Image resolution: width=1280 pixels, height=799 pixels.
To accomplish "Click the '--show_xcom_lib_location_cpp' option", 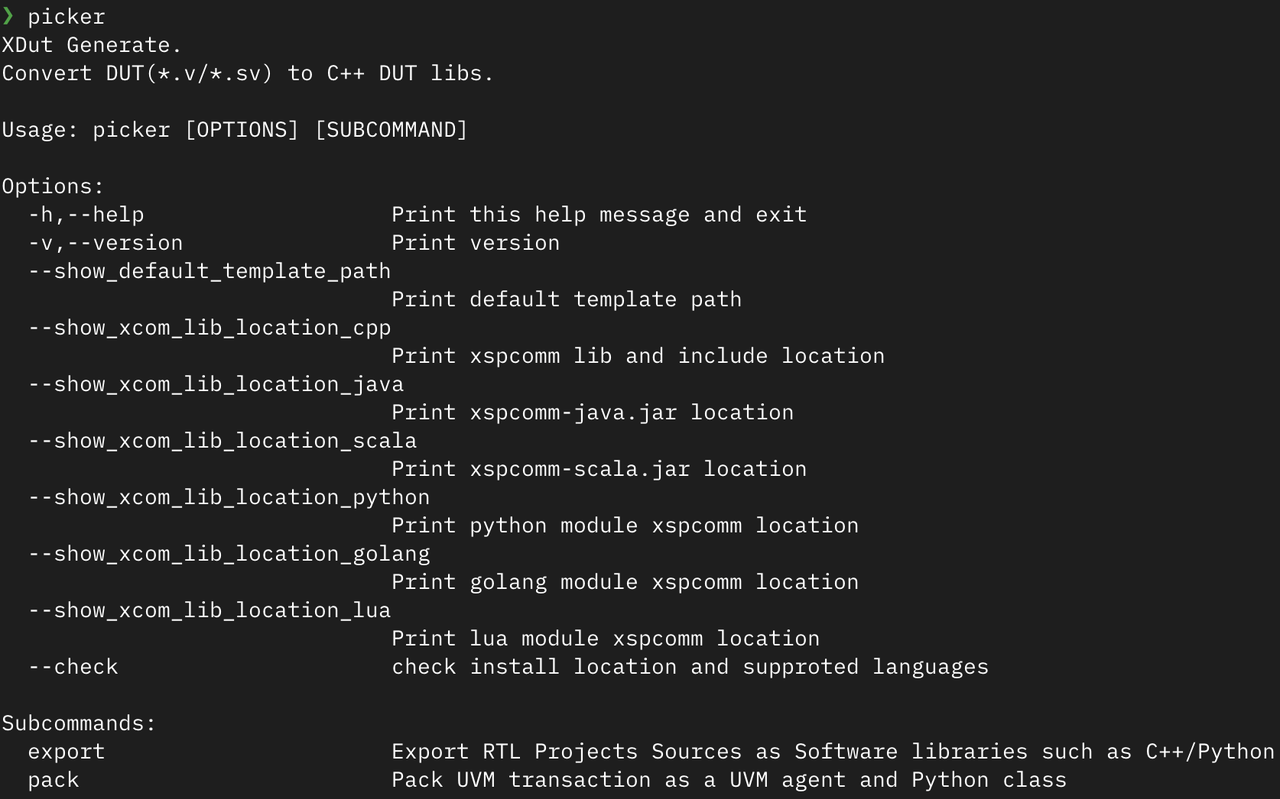I will 209,328.
